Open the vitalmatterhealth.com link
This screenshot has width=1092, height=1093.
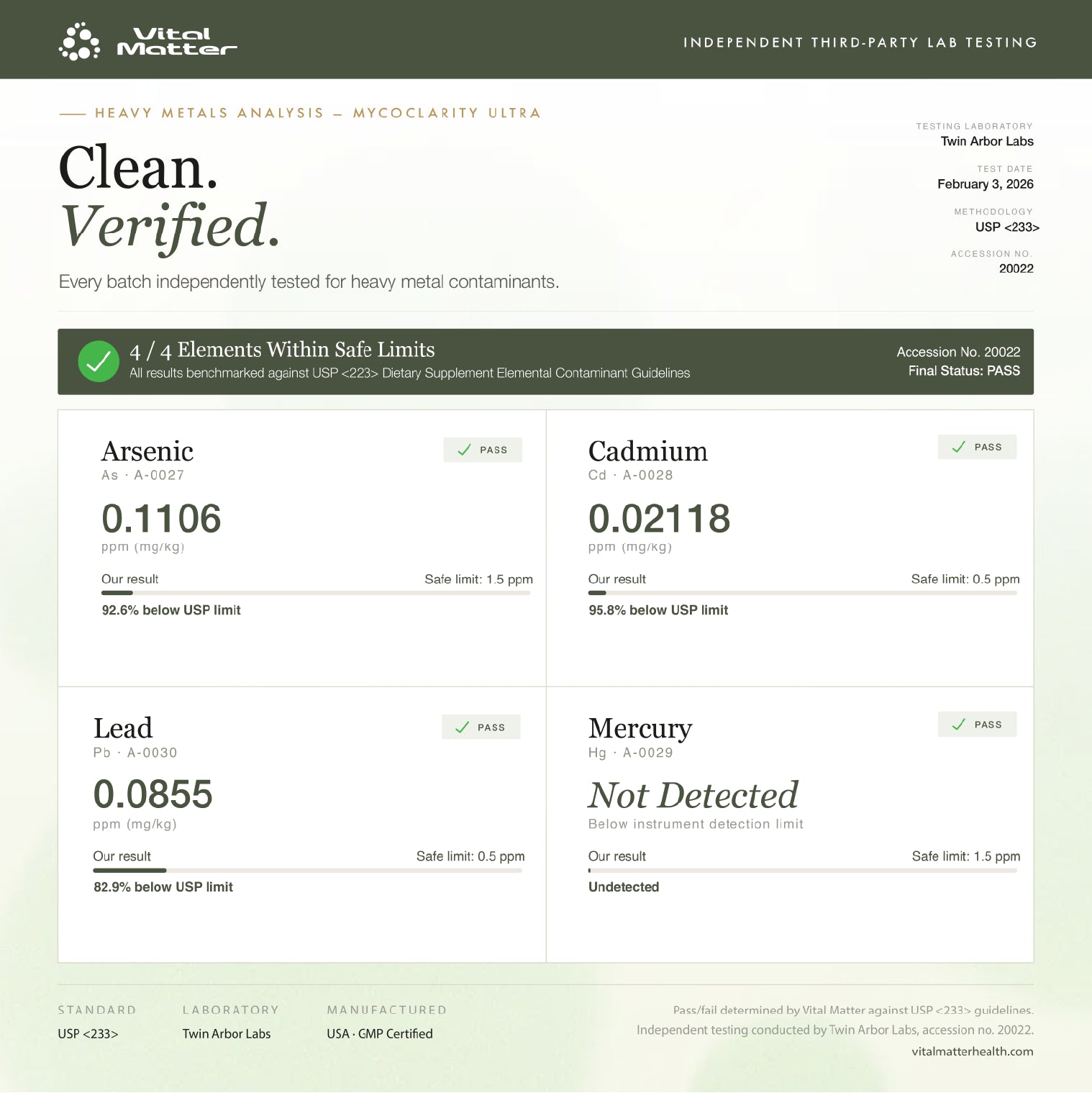click(x=972, y=1051)
